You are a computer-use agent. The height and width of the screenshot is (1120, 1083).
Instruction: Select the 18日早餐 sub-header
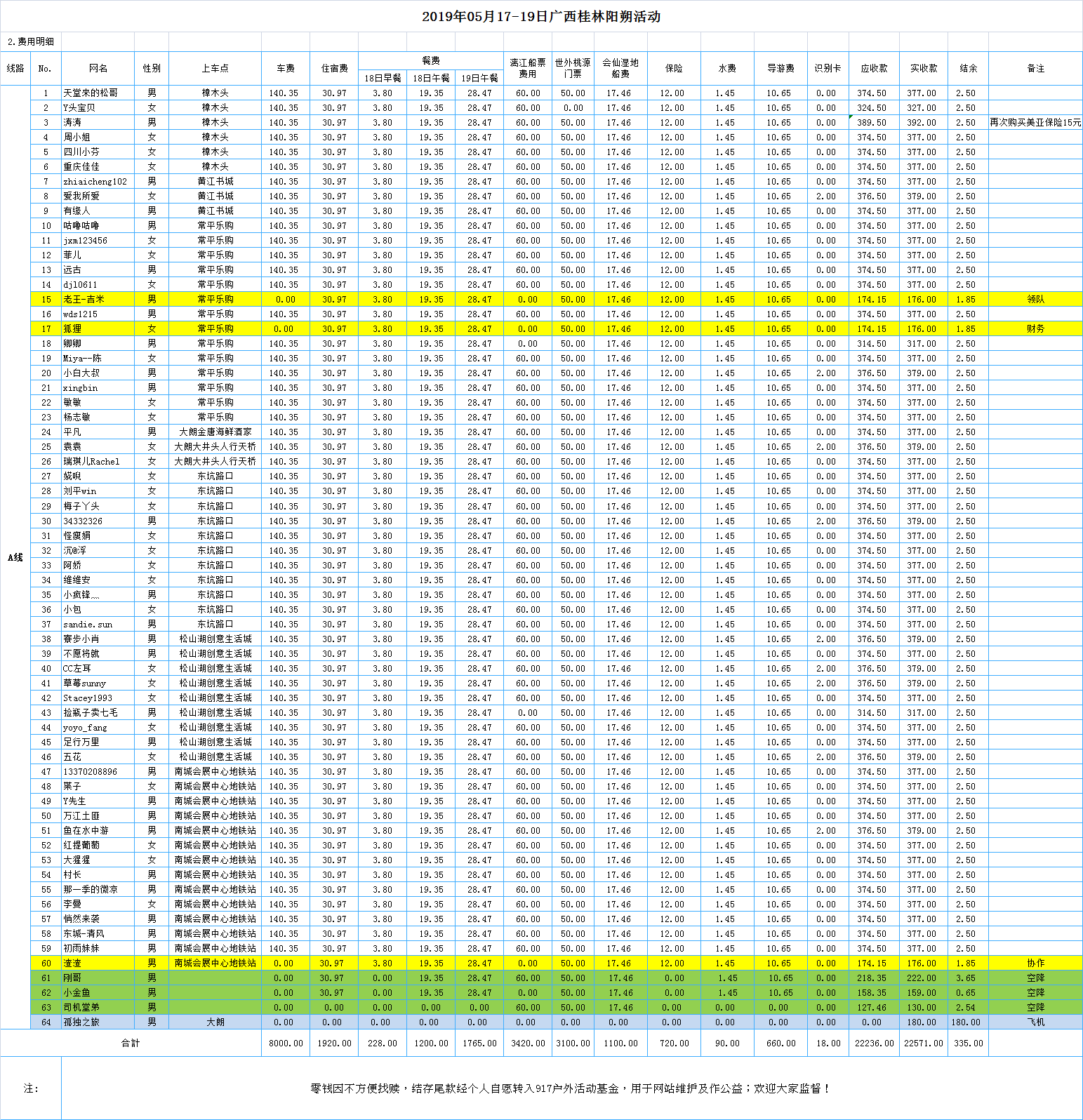(382, 78)
